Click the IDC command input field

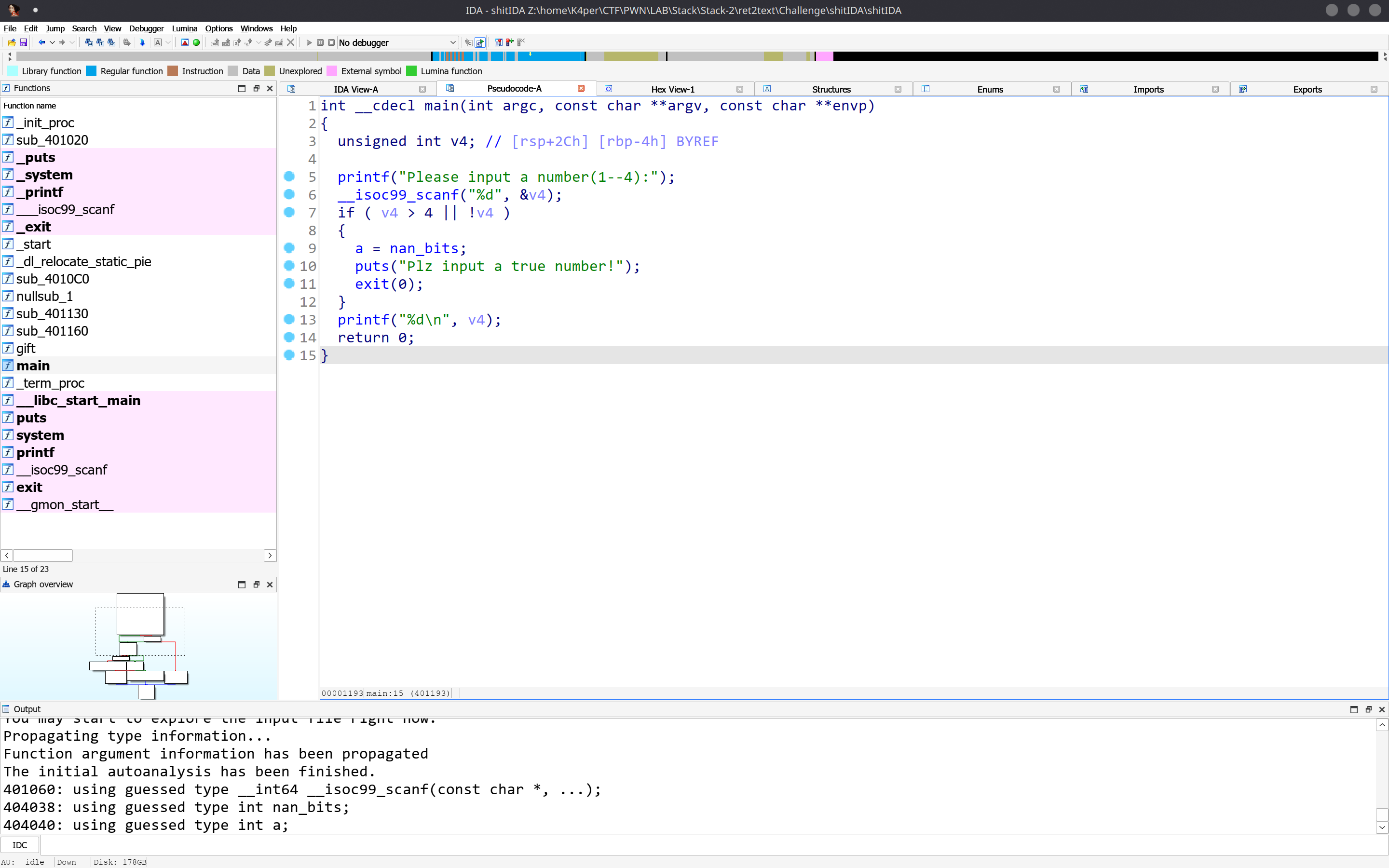(x=712, y=845)
